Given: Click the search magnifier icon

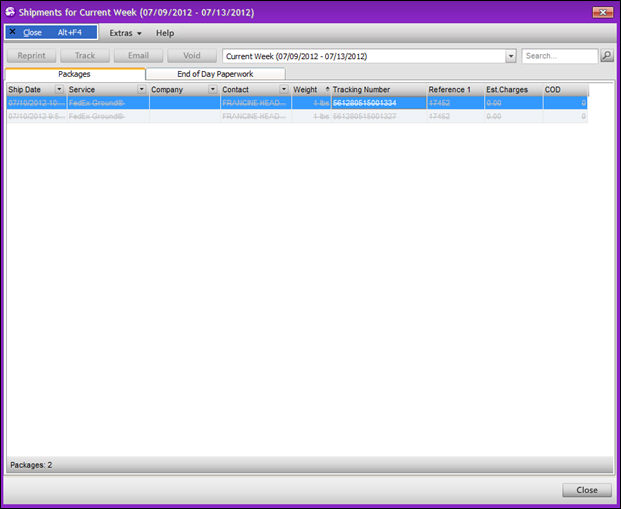Looking at the screenshot, I should [607, 56].
